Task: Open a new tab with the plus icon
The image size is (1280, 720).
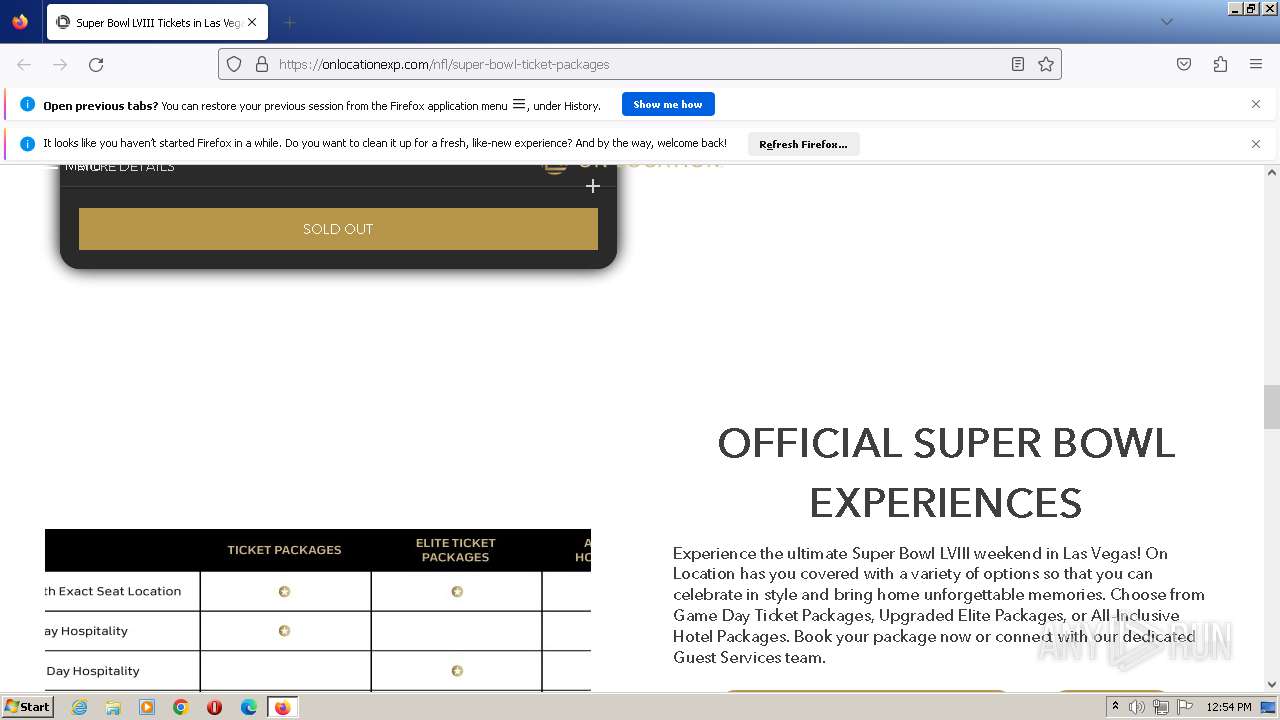Action: 289,22
